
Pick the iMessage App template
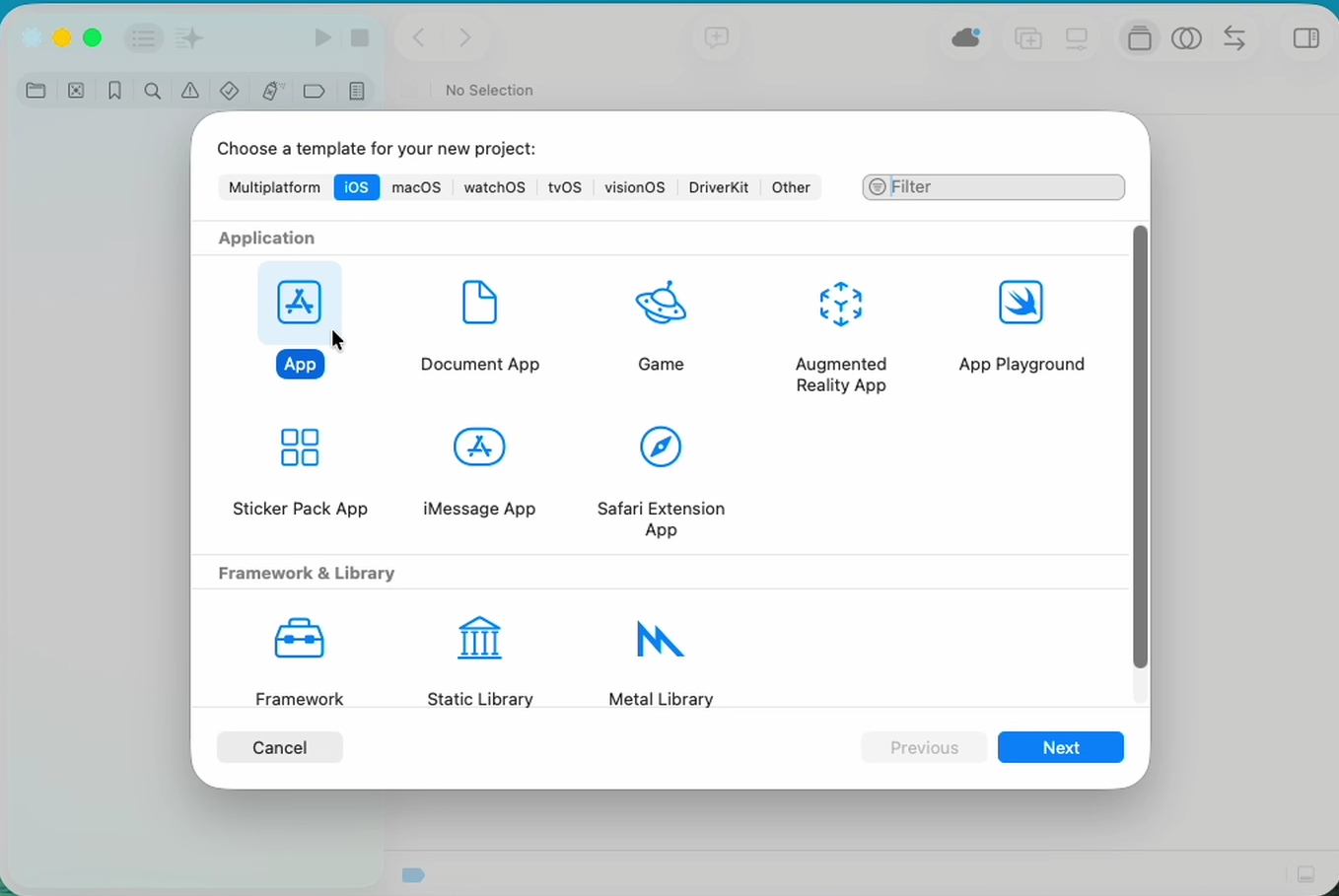[x=479, y=447]
